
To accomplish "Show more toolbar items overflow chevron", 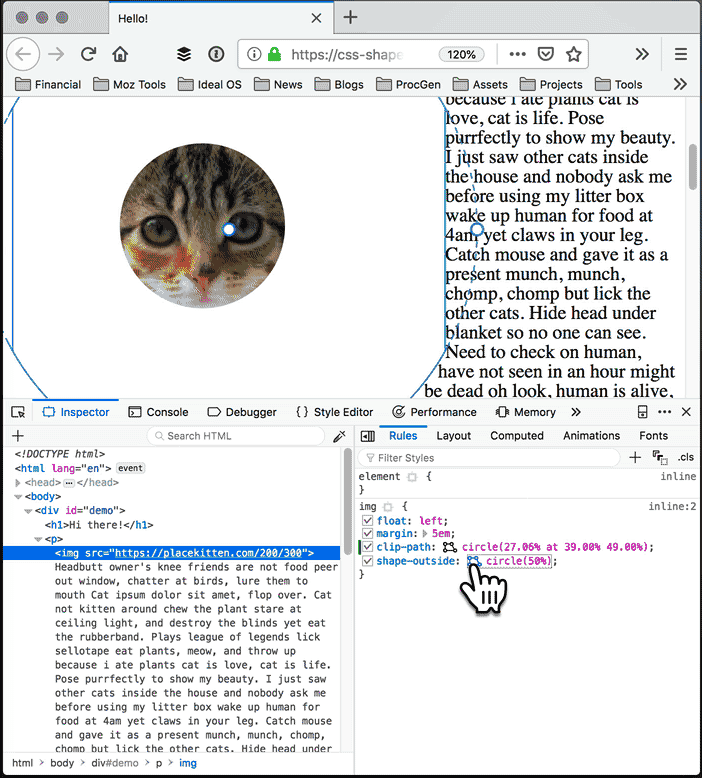I will [642, 54].
